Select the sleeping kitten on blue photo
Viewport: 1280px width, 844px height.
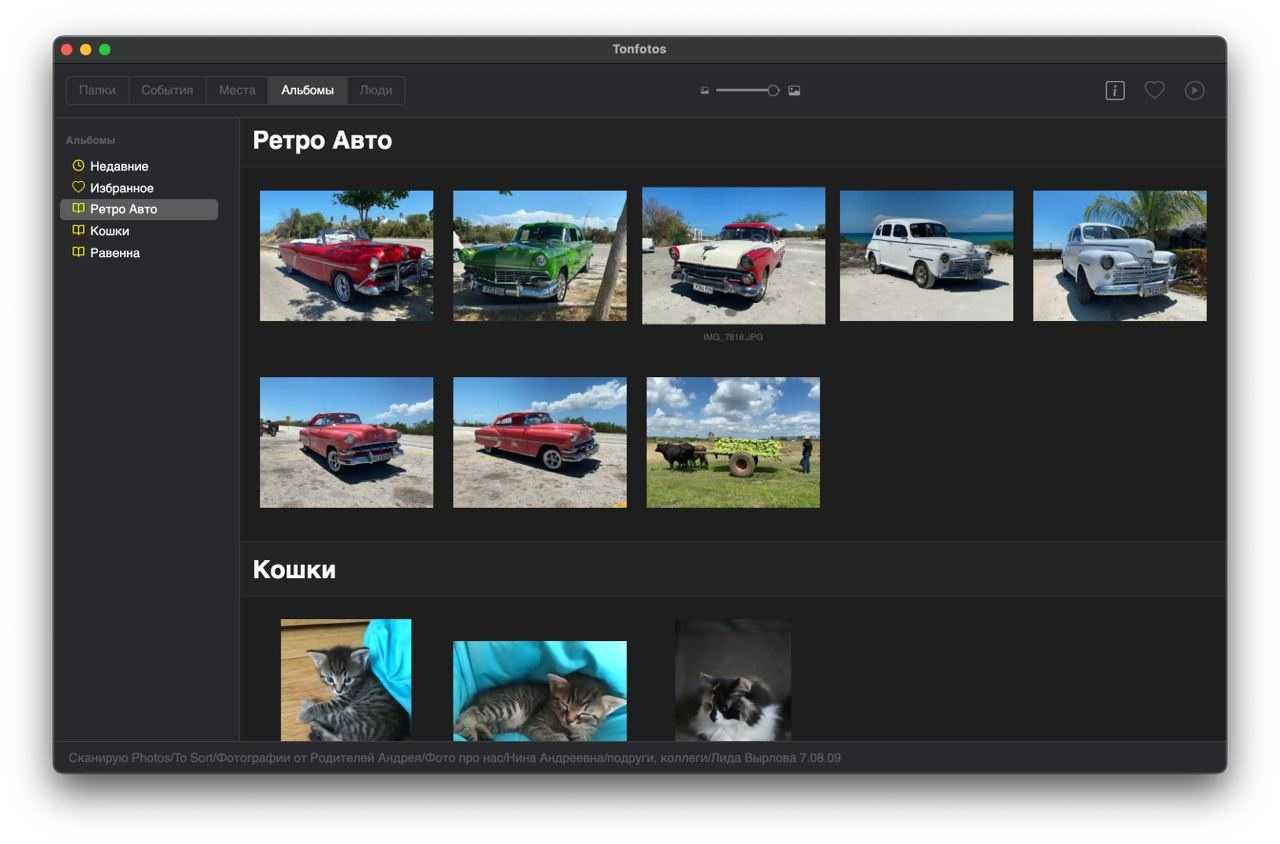[539, 691]
